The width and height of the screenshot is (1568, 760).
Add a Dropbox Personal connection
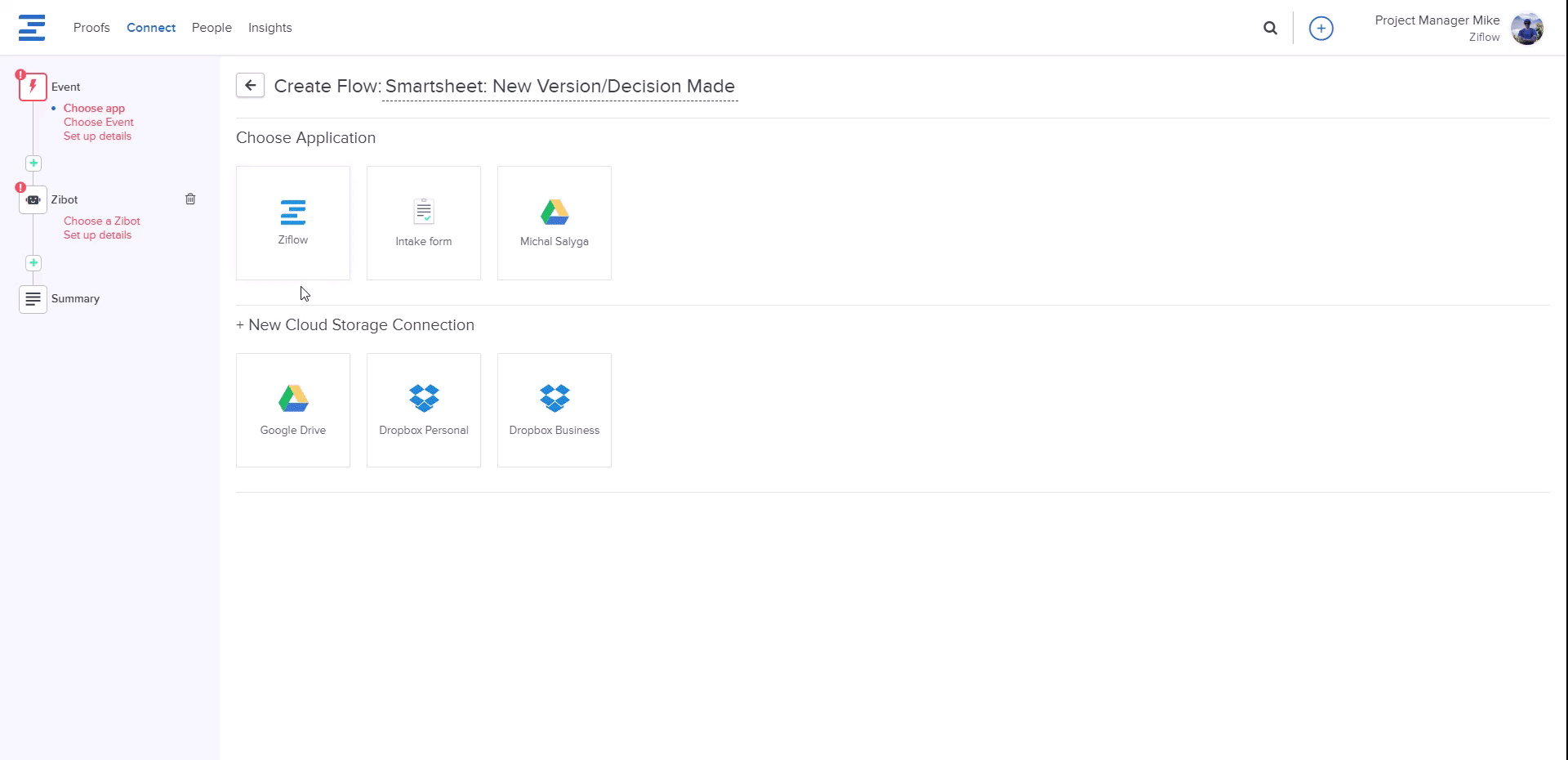click(x=424, y=410)
